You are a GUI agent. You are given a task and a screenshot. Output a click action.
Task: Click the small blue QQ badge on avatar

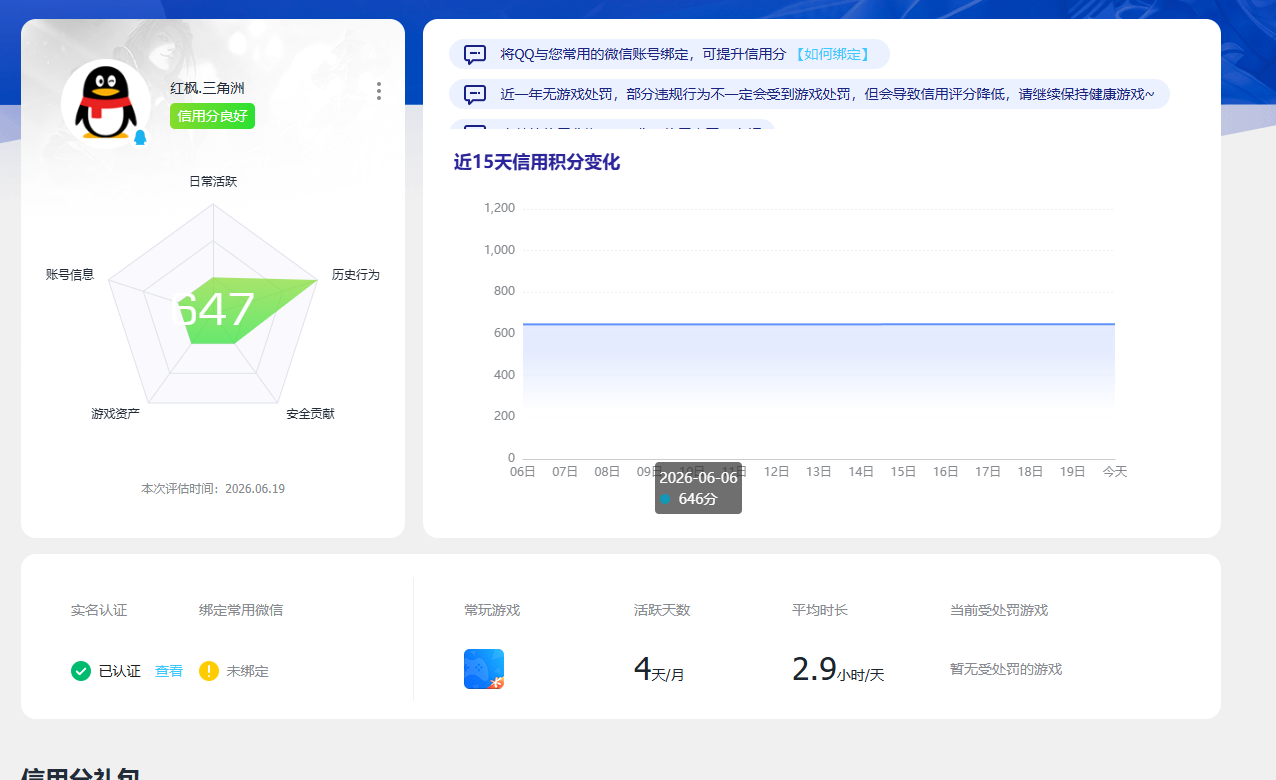tap(139, 137)
